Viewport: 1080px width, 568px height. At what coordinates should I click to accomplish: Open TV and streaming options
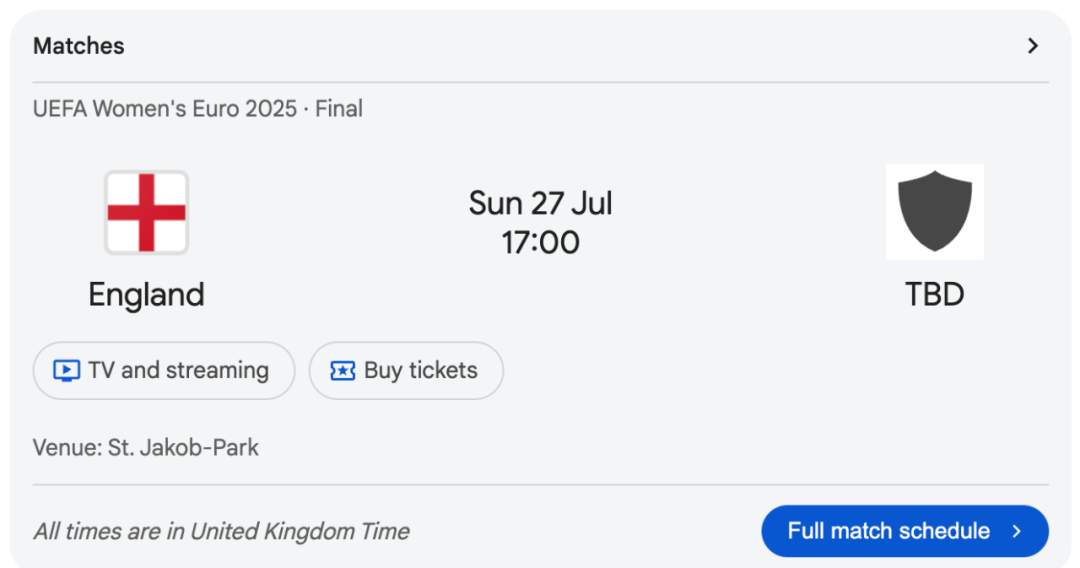[164, 370]
